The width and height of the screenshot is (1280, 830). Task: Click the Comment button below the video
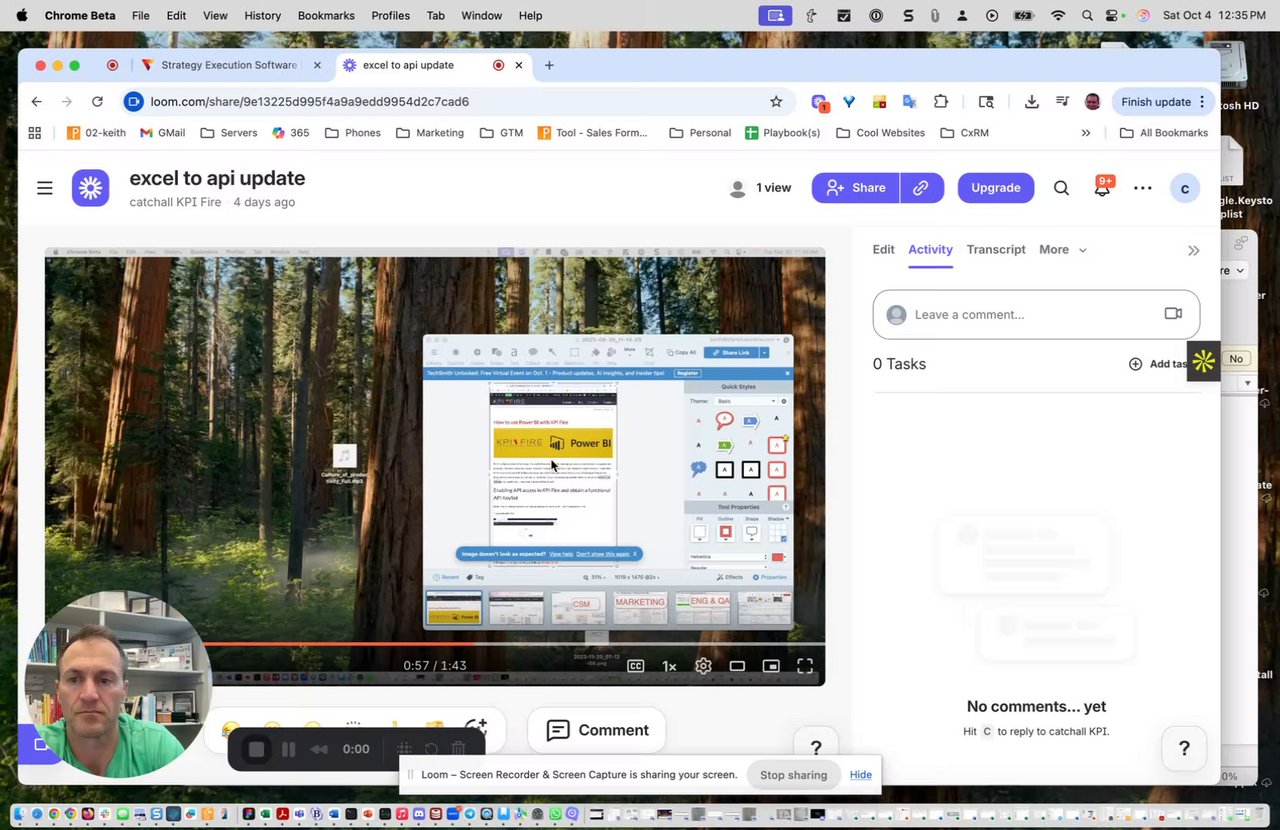[597, 731]
